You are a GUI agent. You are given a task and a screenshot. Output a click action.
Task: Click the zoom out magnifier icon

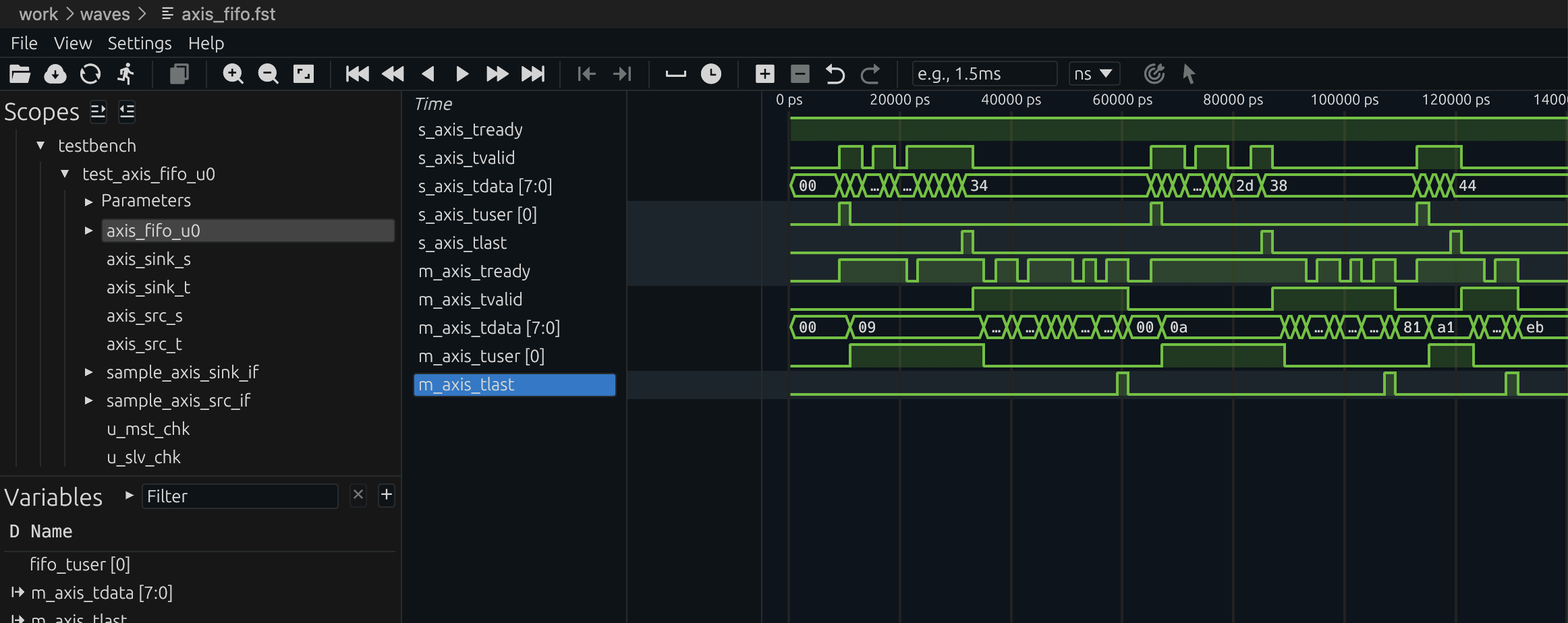[x=268, y=73]
